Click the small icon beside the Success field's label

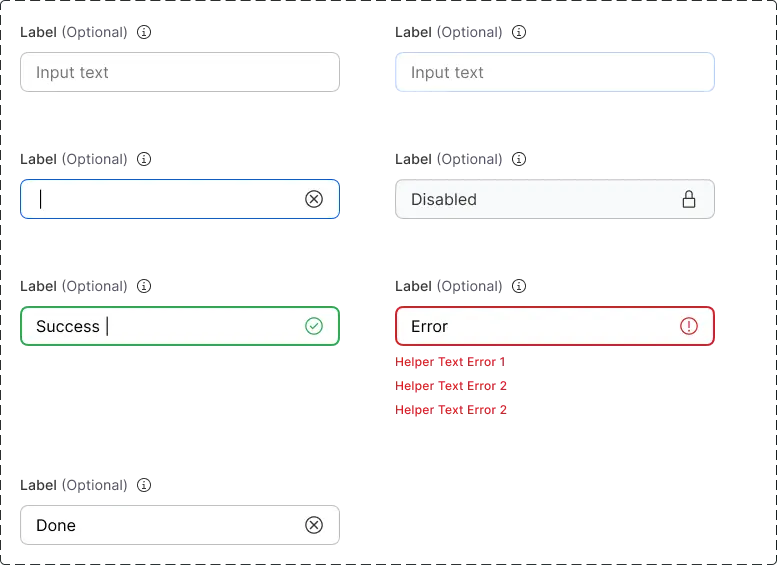pos(144,285)
